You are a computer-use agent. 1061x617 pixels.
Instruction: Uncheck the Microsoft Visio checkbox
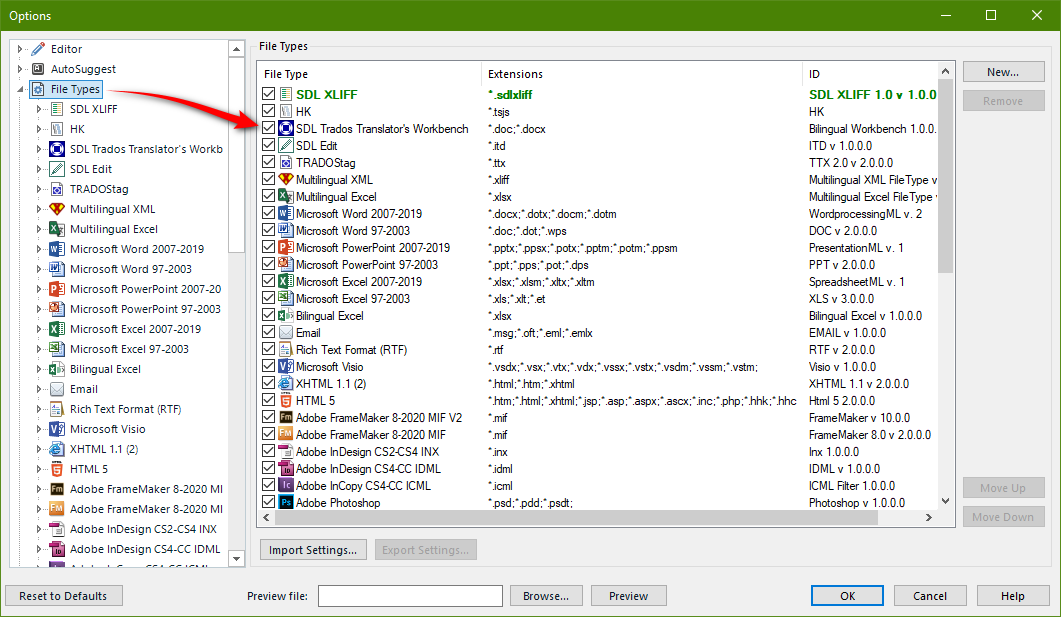point(269,366)
